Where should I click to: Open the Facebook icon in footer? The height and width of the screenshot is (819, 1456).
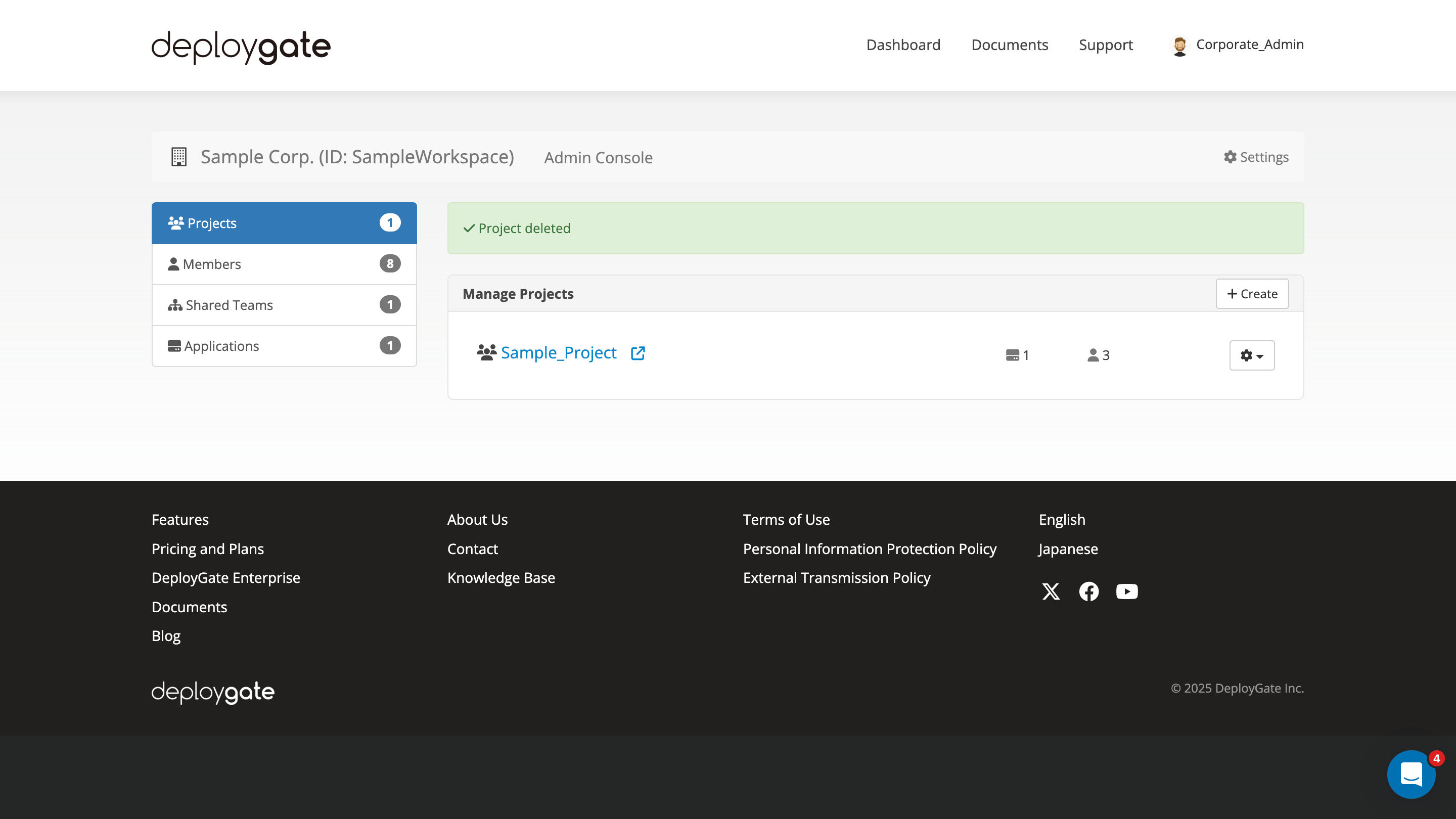[x=1088, y=591]
